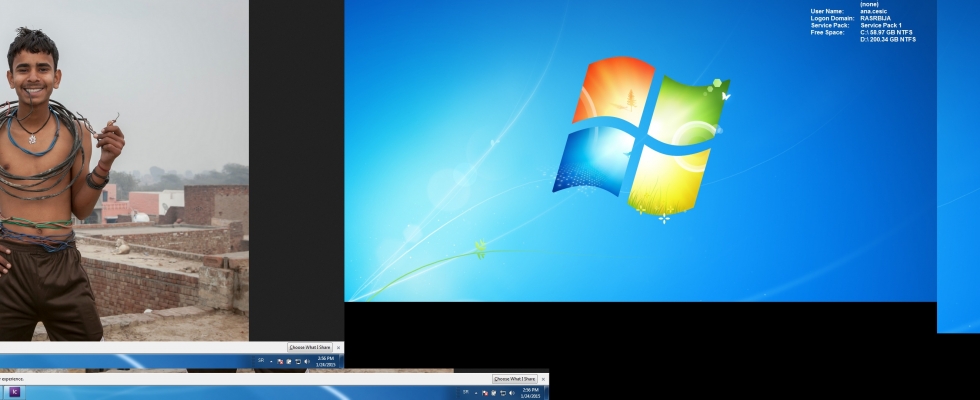Open Action Center flag in lower taskbar
Viewport: 980px width, 400px height.
pos(486,393)
